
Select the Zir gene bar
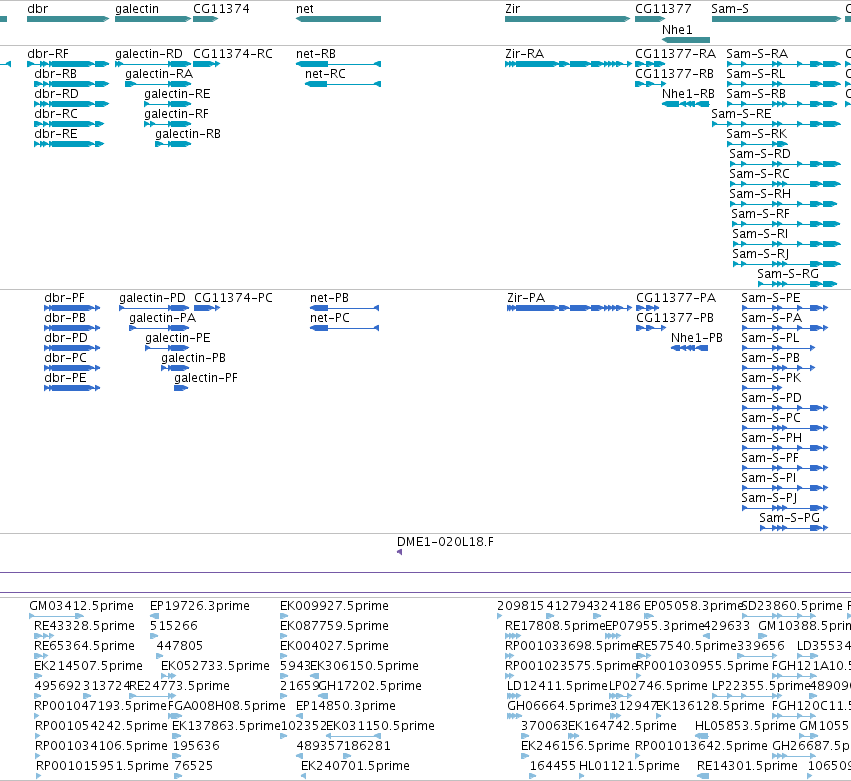point(568,19)
